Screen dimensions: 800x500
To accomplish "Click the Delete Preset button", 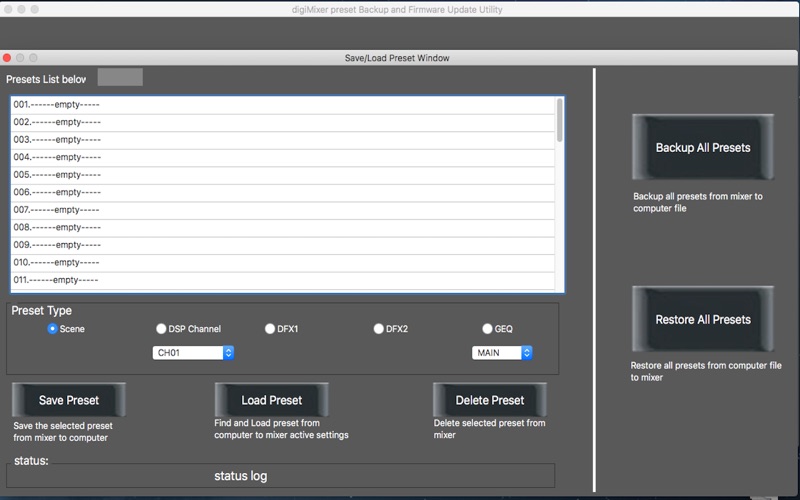I will click(490, 400).
